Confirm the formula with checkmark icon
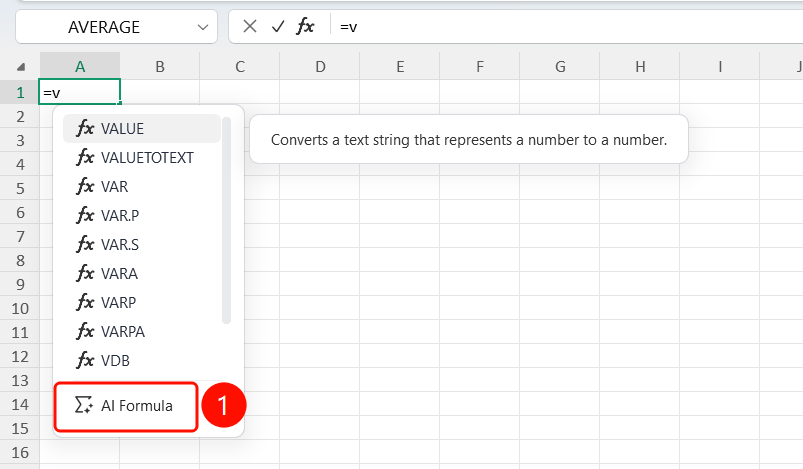 point(278,26)
